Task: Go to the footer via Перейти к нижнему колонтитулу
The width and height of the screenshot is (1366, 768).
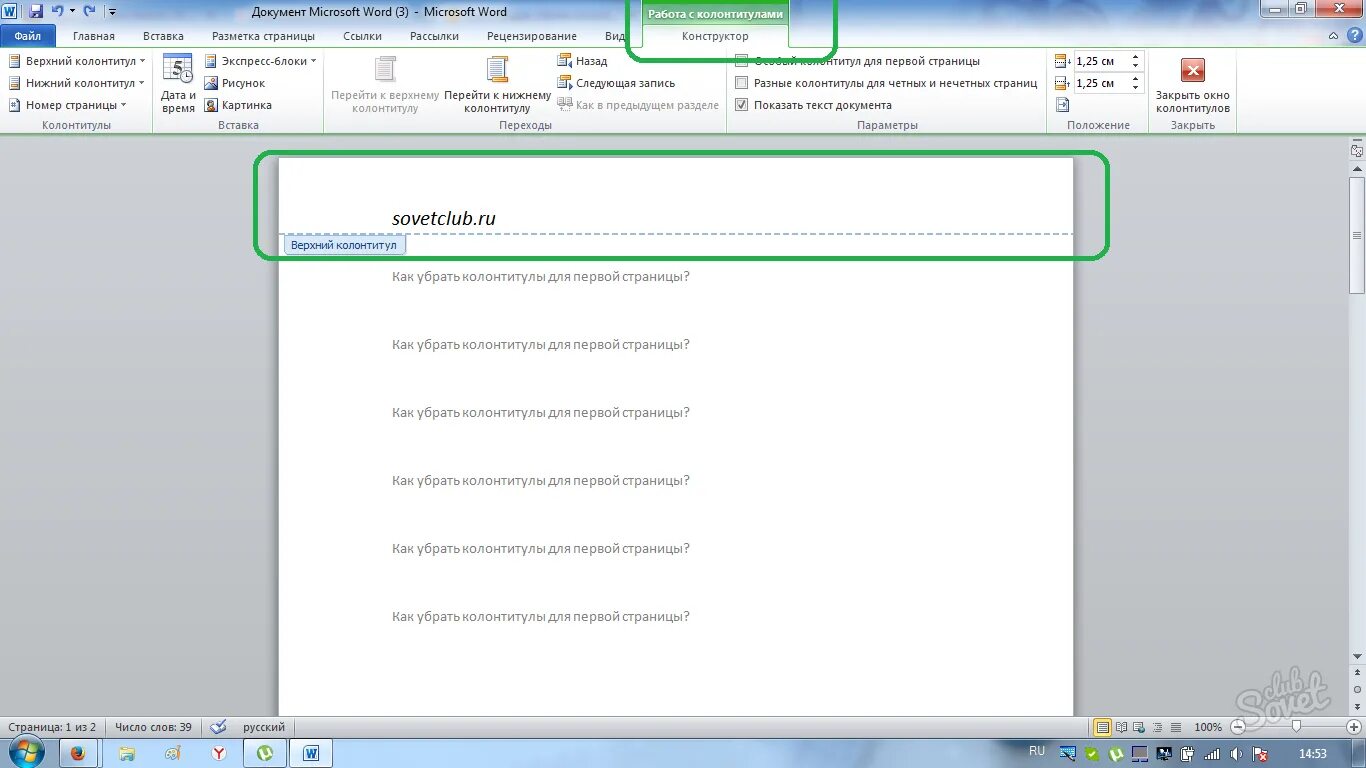Action: 497,84
